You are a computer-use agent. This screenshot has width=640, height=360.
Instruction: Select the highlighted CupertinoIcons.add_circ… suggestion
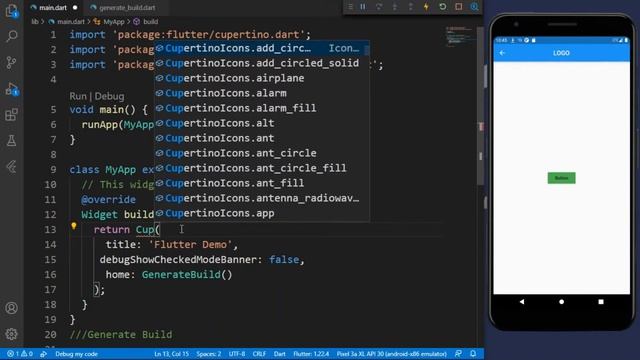coord(262,48)
